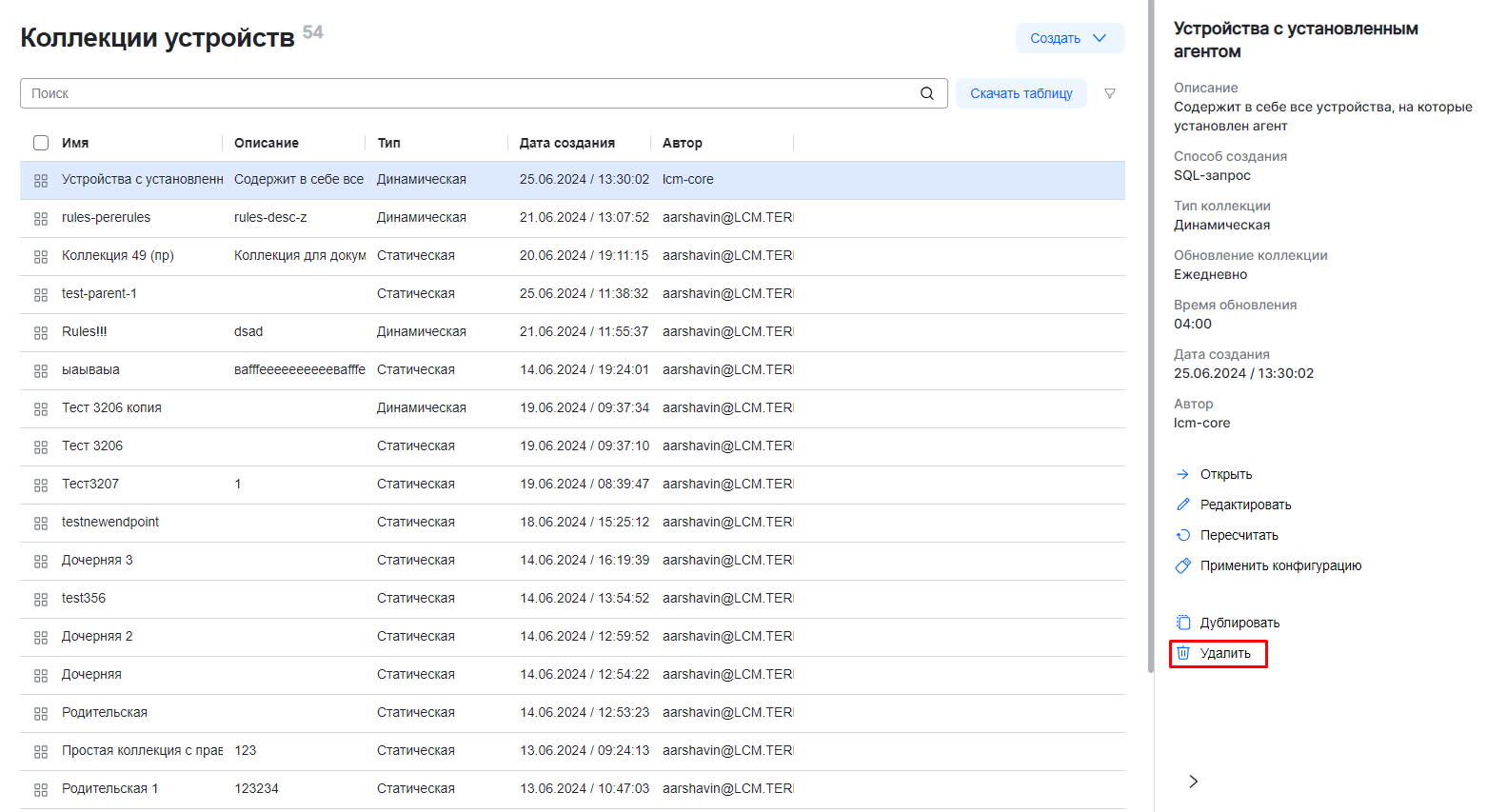This screenshot has height=812, width=1487.
Task: Select the Тест 3206 копия row
Action: (x=111, y=407)
